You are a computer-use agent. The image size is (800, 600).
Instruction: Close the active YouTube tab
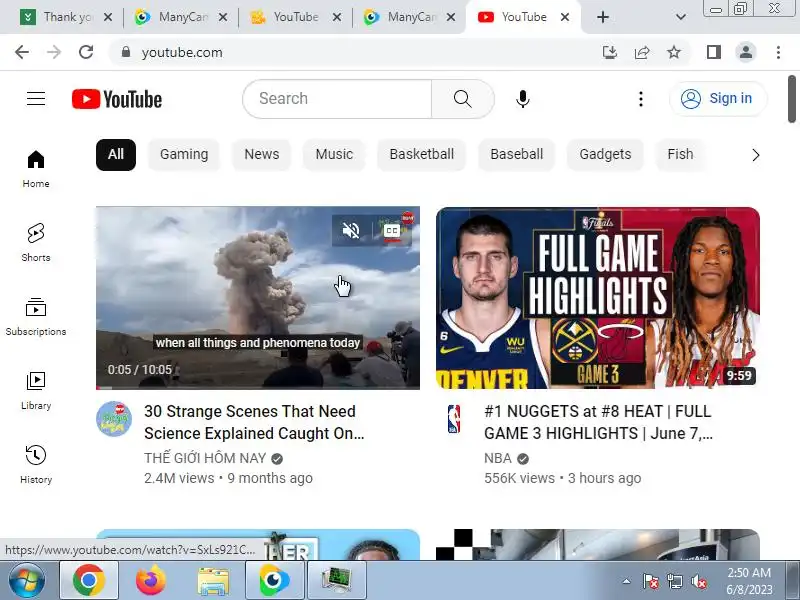tap(564, 17)
